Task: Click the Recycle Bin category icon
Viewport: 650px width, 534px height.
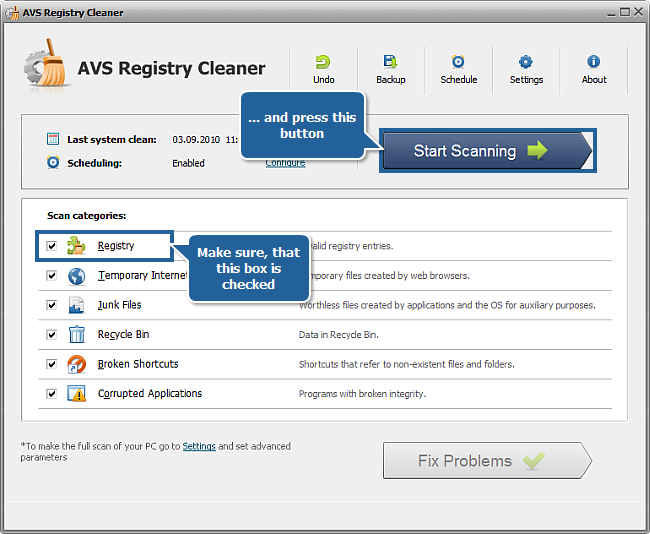Action: tap(77, 334)
